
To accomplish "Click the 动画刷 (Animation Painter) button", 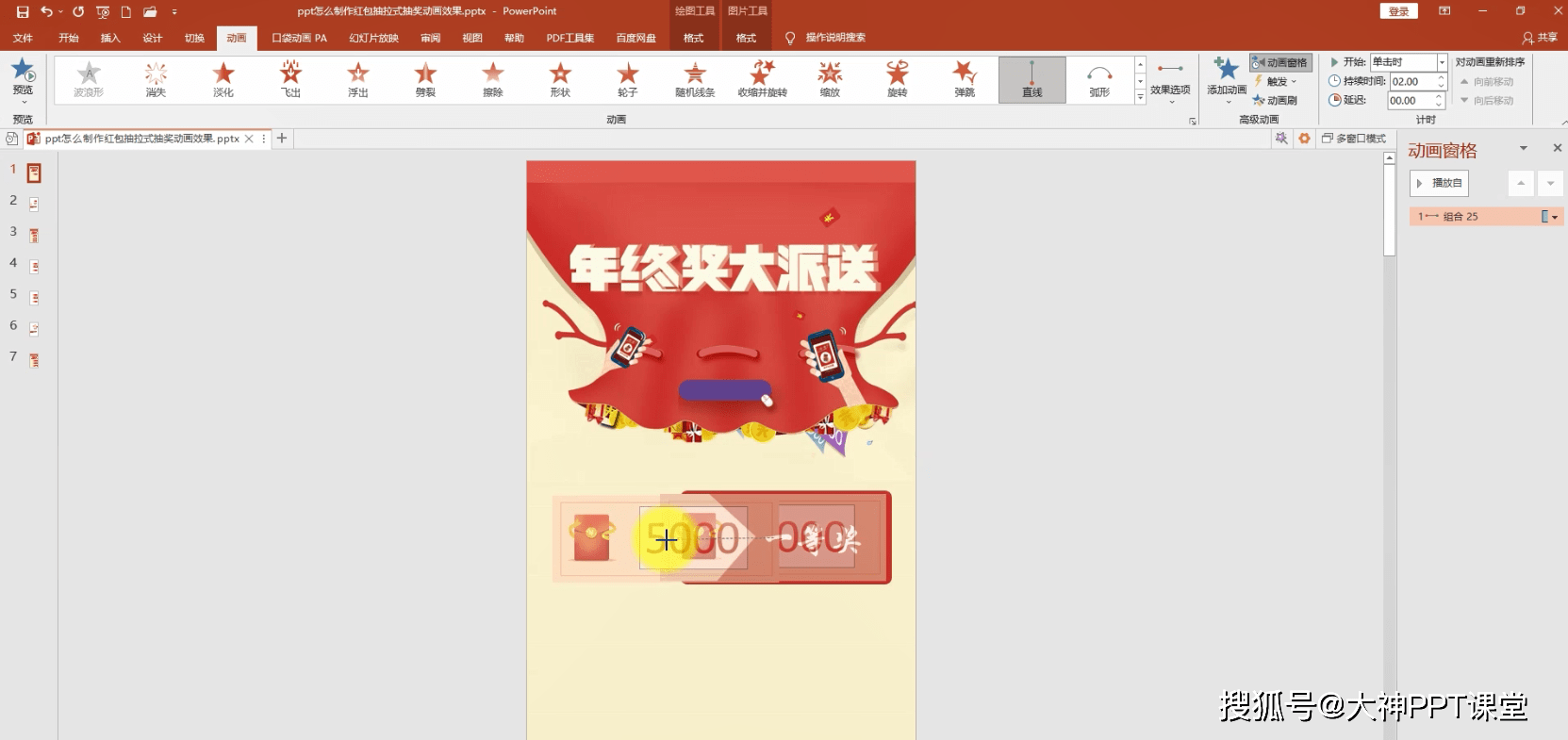I will point(1275,100).
